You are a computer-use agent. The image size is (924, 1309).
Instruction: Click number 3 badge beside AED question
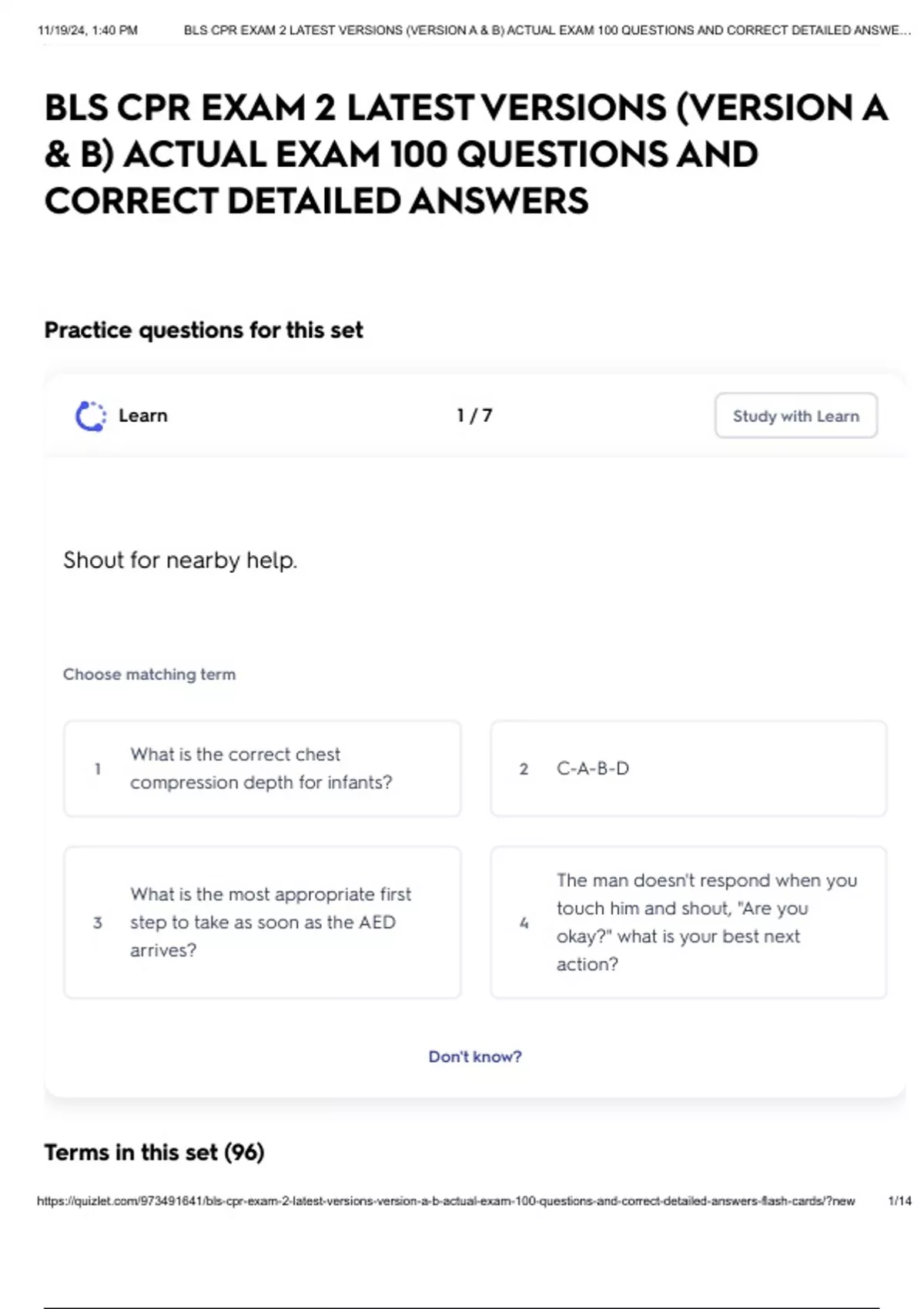pyautogui.click(x=98, y=922)
